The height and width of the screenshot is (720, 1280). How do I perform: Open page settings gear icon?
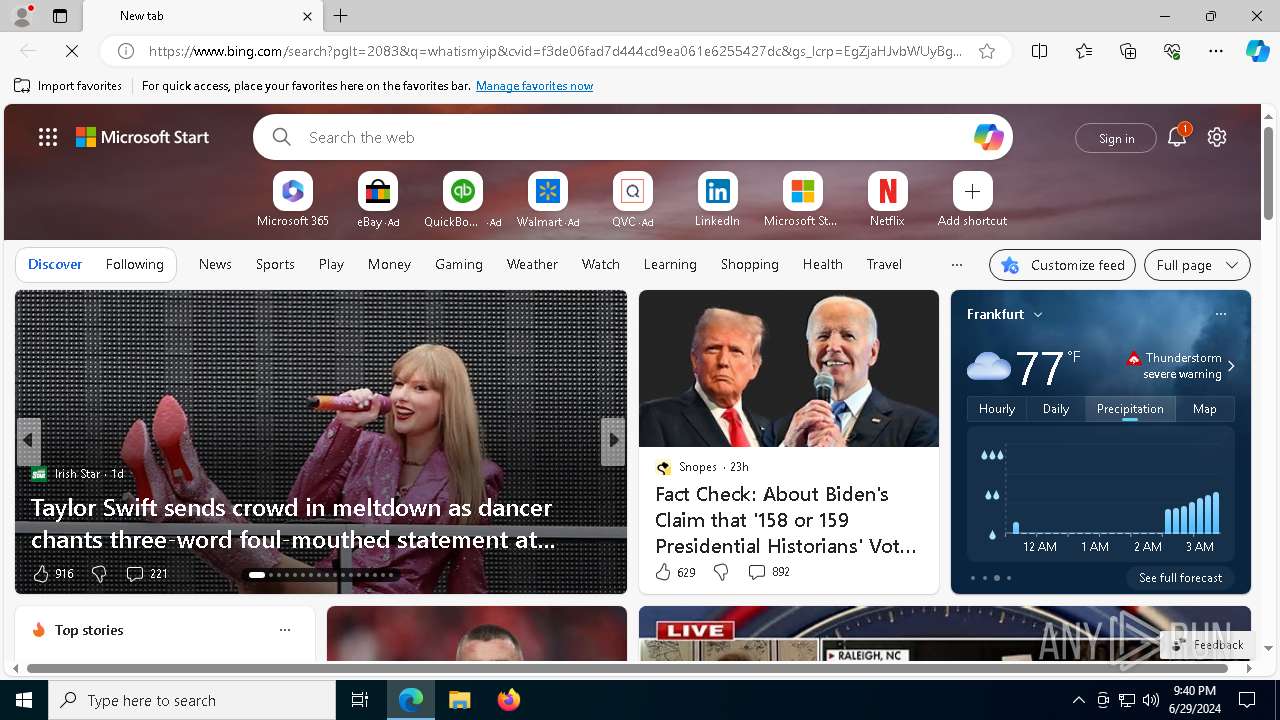click(x=1217, y=137)
